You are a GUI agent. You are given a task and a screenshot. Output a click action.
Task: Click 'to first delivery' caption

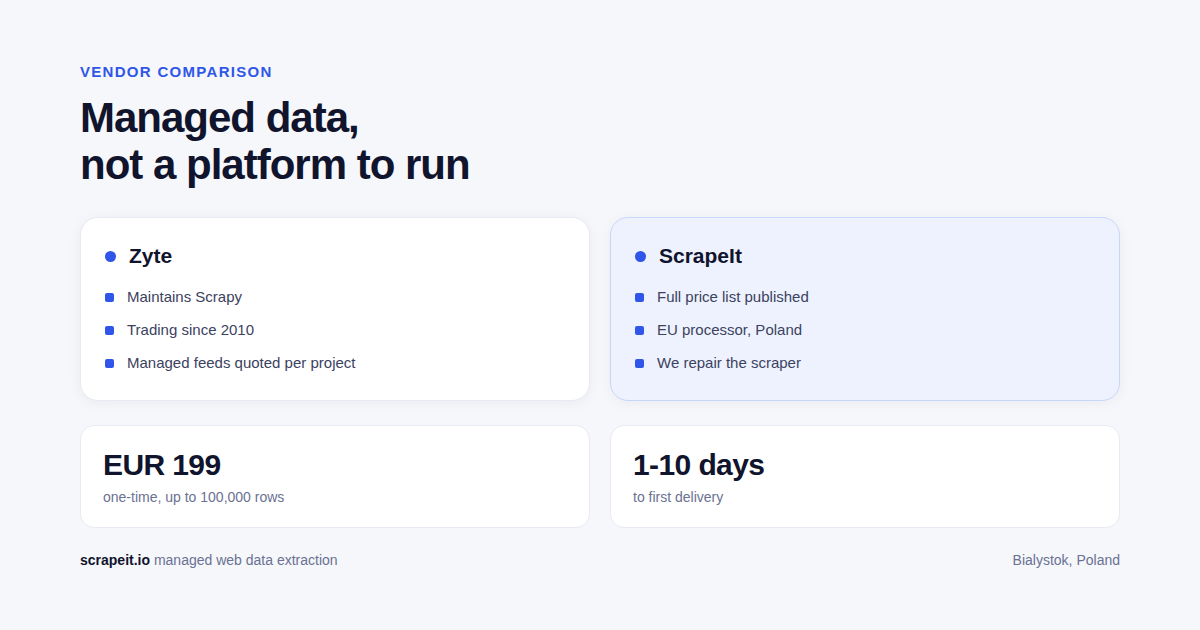tap(678, 497)
